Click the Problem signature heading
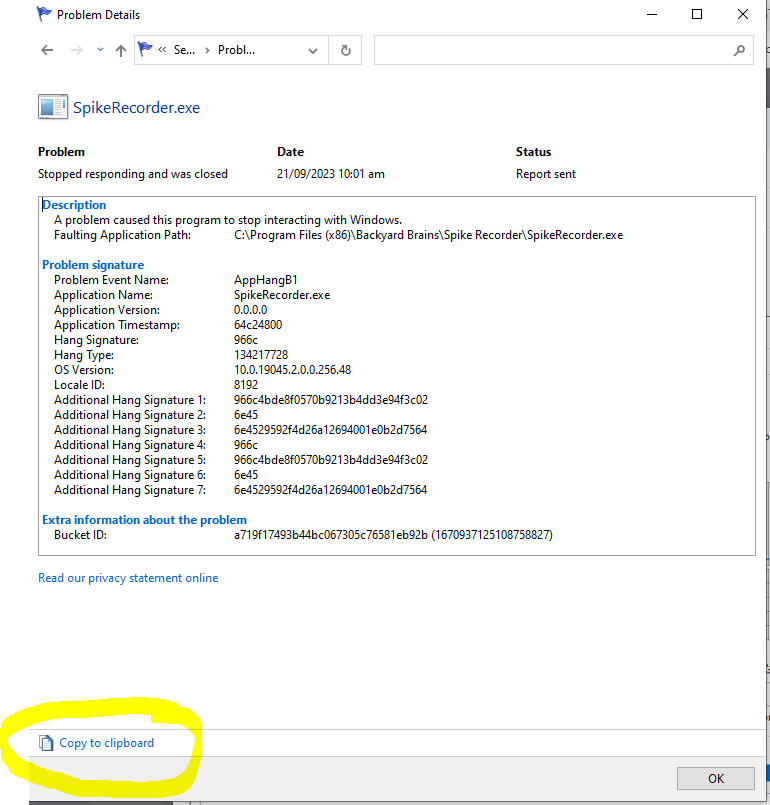 [x=93, y=265]
